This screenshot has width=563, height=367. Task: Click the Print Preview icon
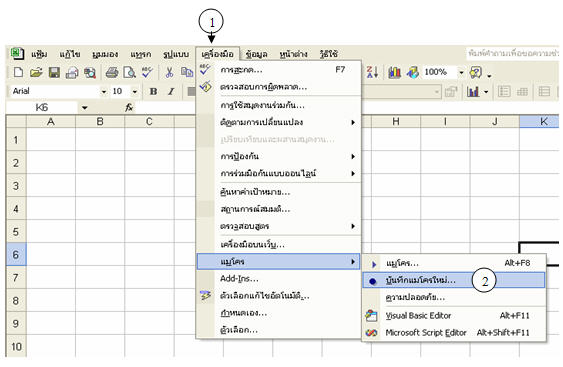coord(129,73)
